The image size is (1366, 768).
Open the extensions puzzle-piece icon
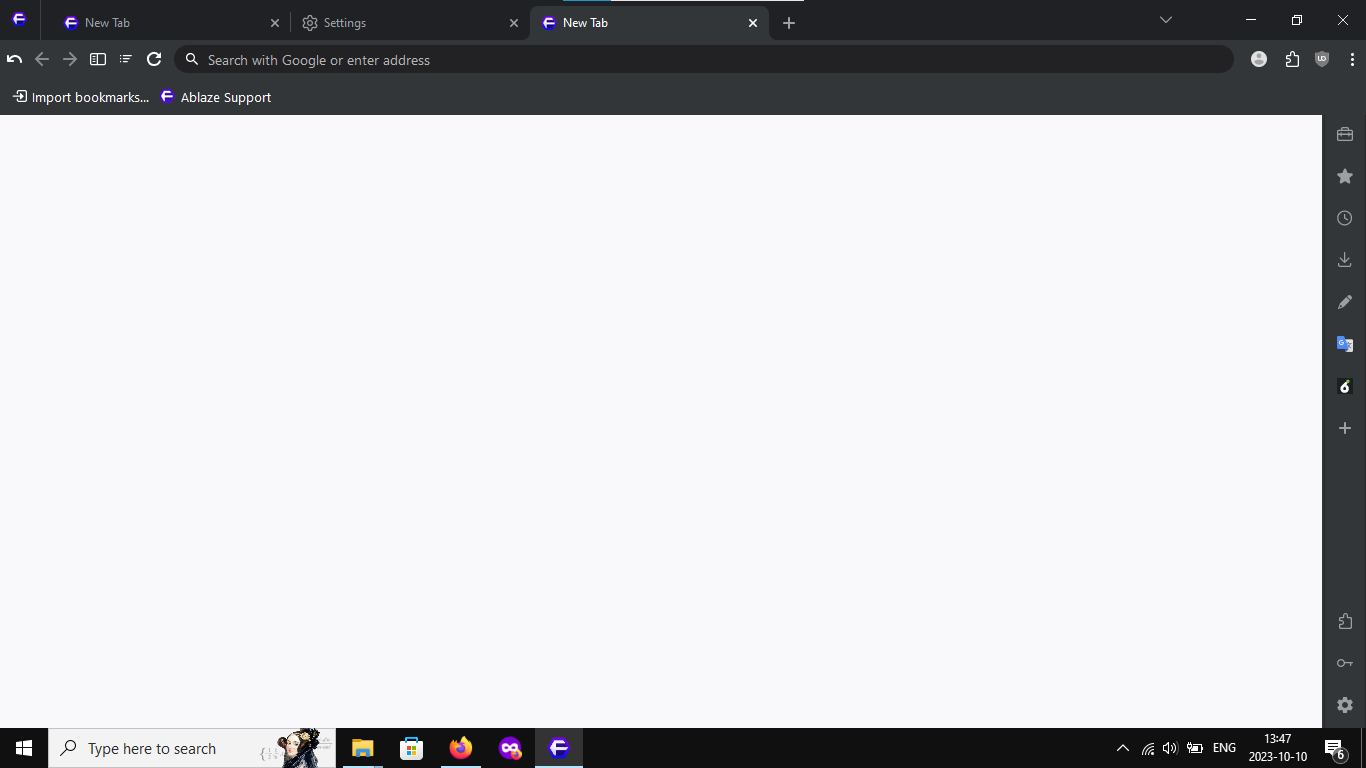pos(1292,59)
